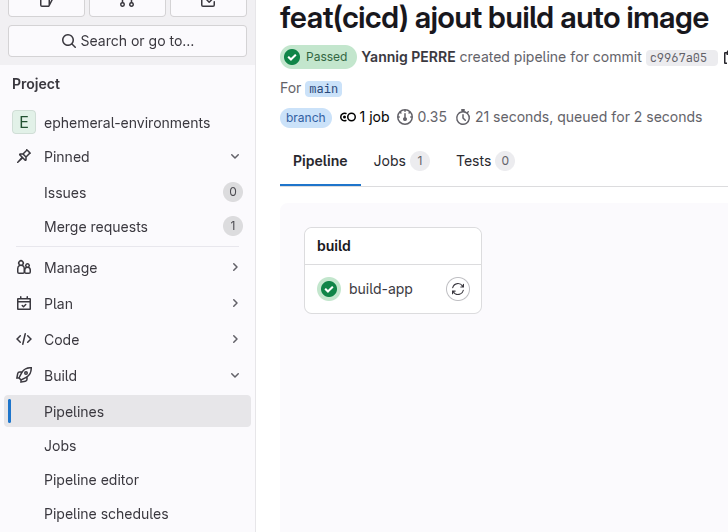Screen dimensions: 728x532
Task: Open the ephemeral-environments project avatar
Action: coord(24,123)
